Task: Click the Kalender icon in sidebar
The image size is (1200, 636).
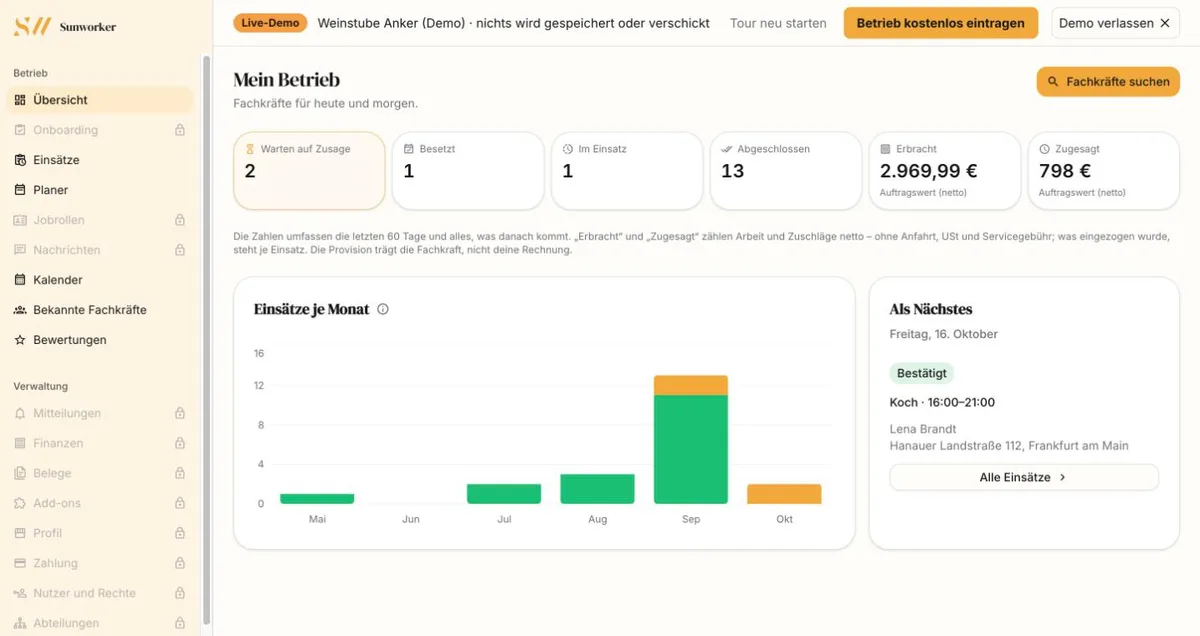Action: [20, 280]
